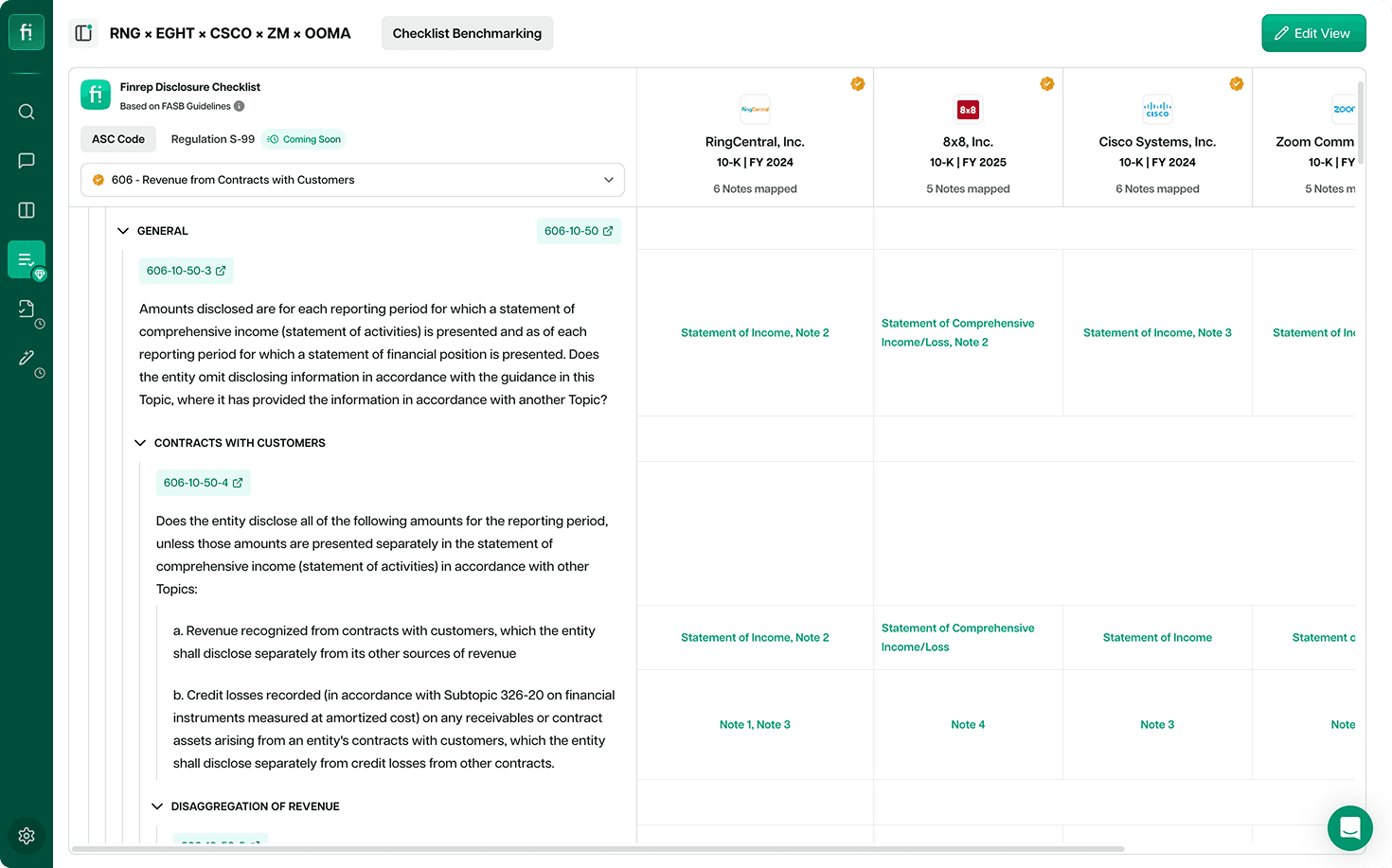The image size is (1392, 868).
Task: Select the checklist icon in sidebar
Action: click(27, 259)
